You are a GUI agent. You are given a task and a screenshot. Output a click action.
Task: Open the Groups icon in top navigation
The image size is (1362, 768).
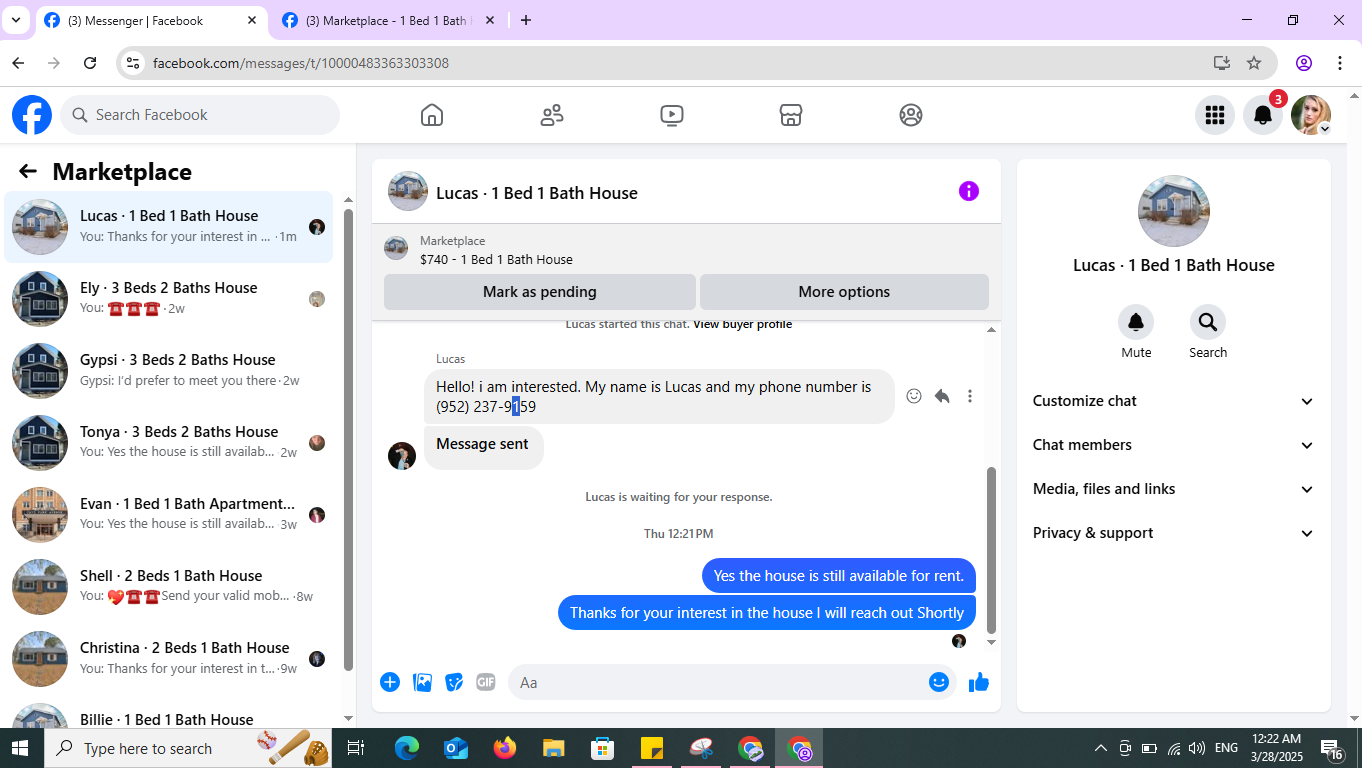point(911,115)
